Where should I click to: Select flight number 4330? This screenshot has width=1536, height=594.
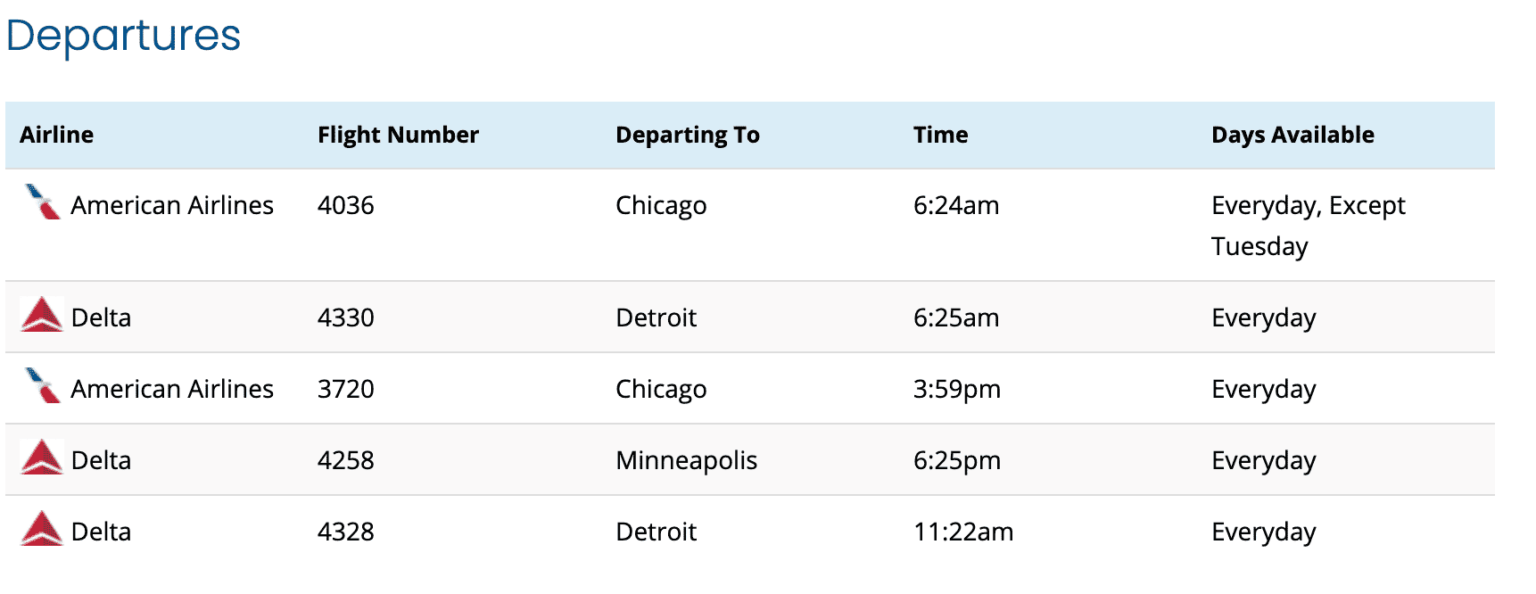[x=345, y=318]
